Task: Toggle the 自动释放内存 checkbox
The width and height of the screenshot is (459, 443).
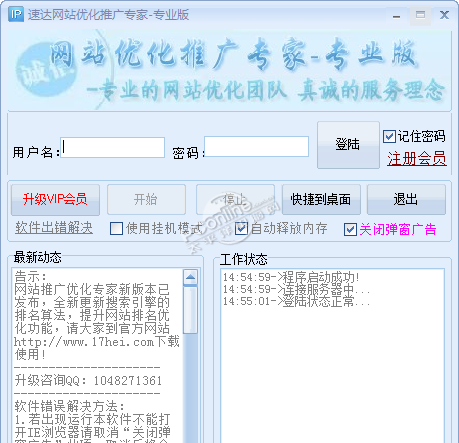Action: [241, 229]
